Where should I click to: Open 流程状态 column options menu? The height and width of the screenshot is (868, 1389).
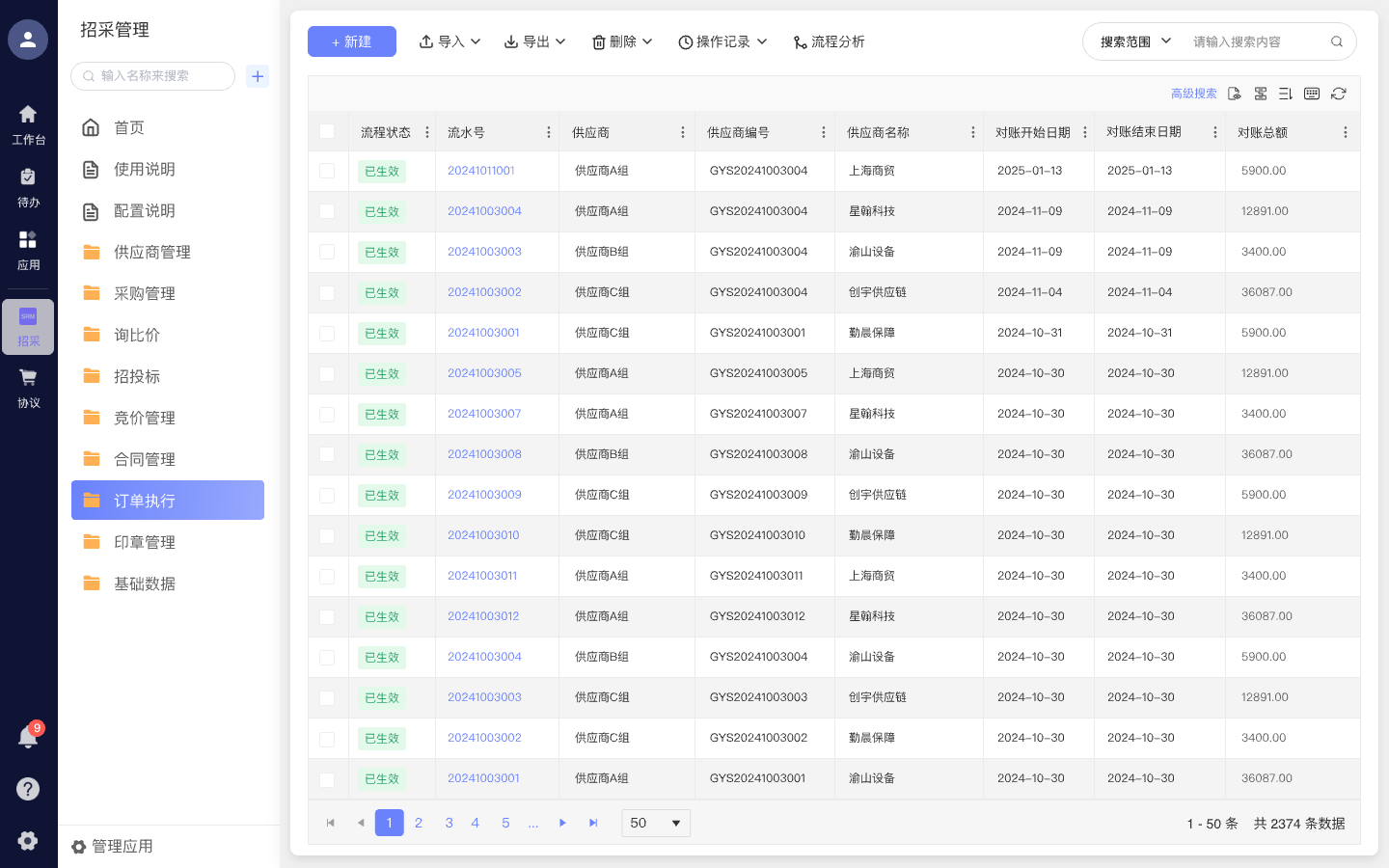pyautogui.click(x=427, y=132)
